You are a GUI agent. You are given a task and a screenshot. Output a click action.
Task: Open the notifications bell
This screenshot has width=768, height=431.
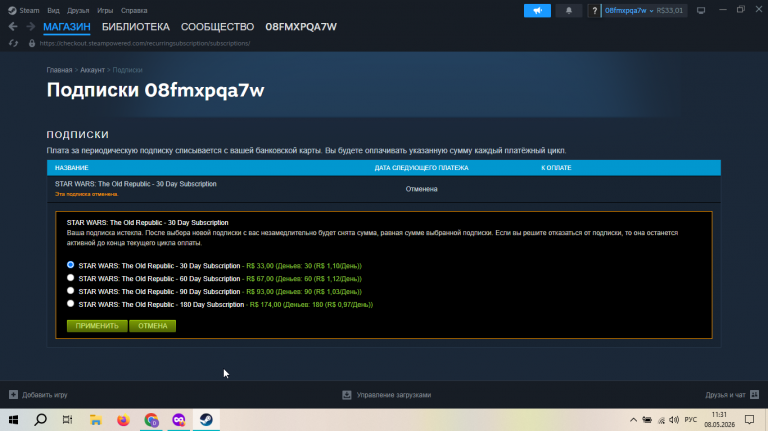pyautogui.click(x=569, y=10)
